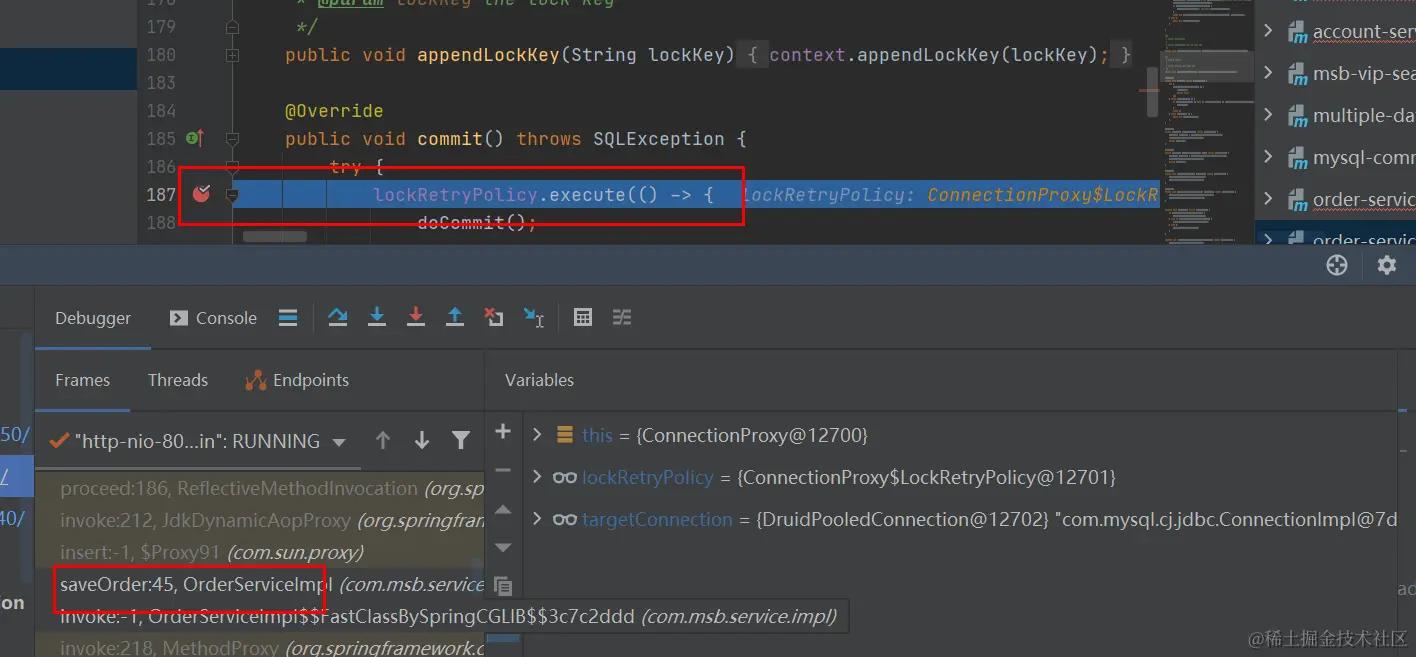Click the editor vertical scrollbar thumb
Screen dimensions: 1416x657
[x=1153, y=92]
